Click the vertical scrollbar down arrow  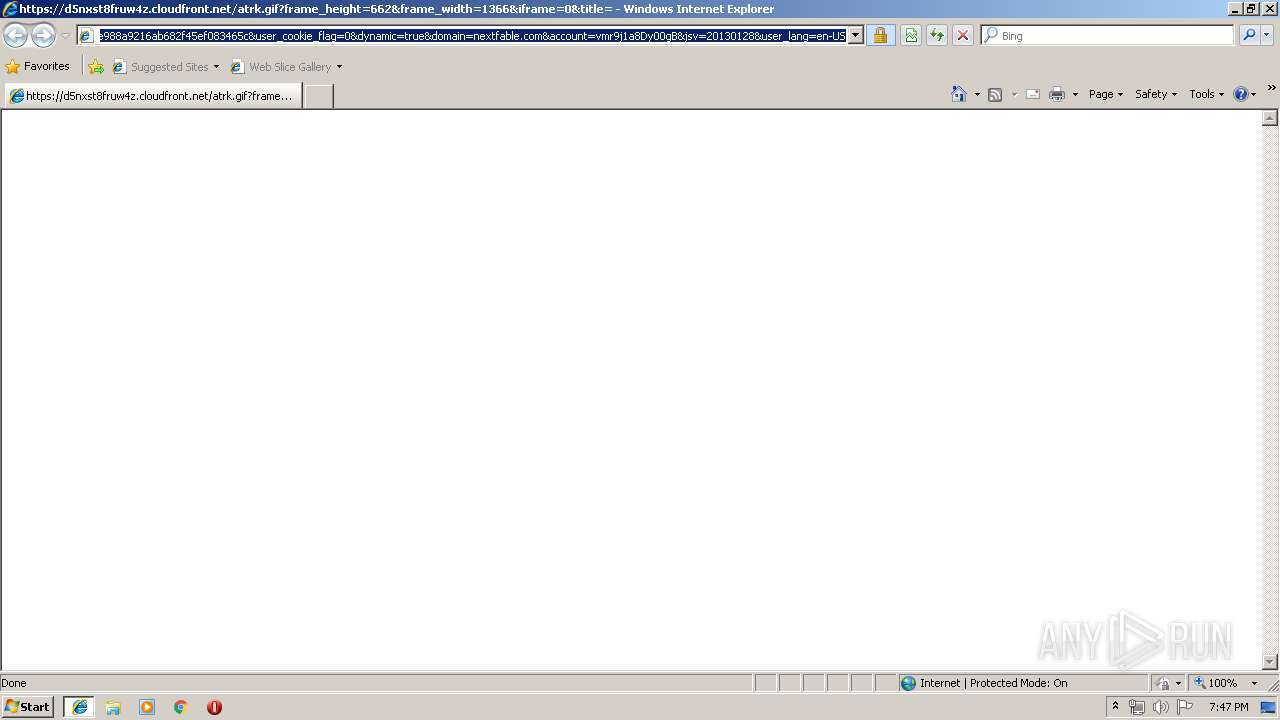click(x=1270, y=661)
